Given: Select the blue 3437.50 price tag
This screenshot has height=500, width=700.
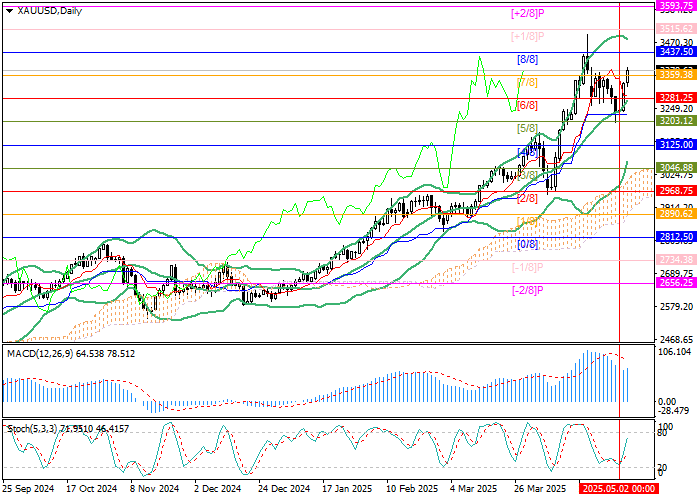Looking at the screenshot, I should [x=677, y=50].
